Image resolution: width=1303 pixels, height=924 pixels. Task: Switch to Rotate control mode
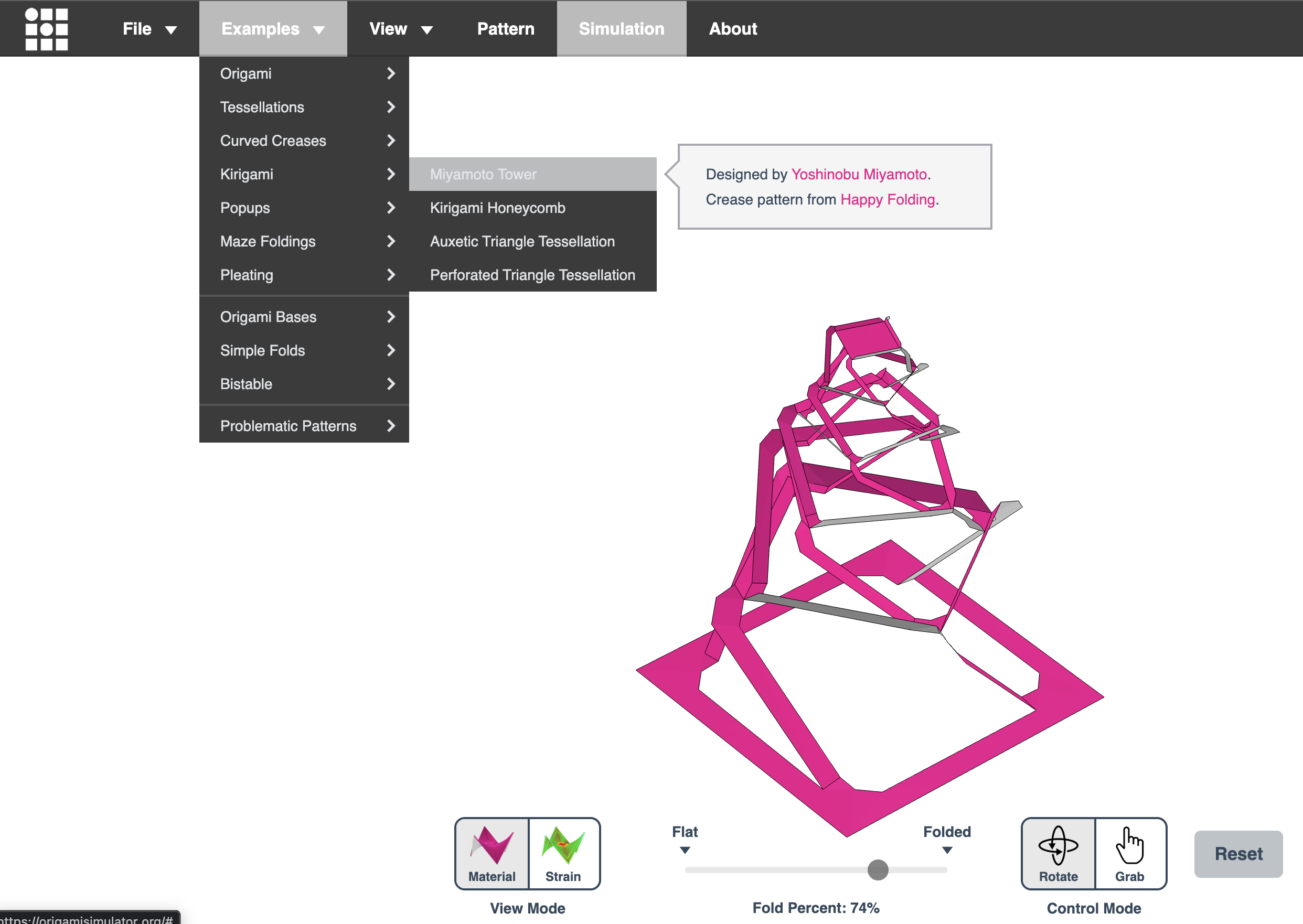point(1058,853)
